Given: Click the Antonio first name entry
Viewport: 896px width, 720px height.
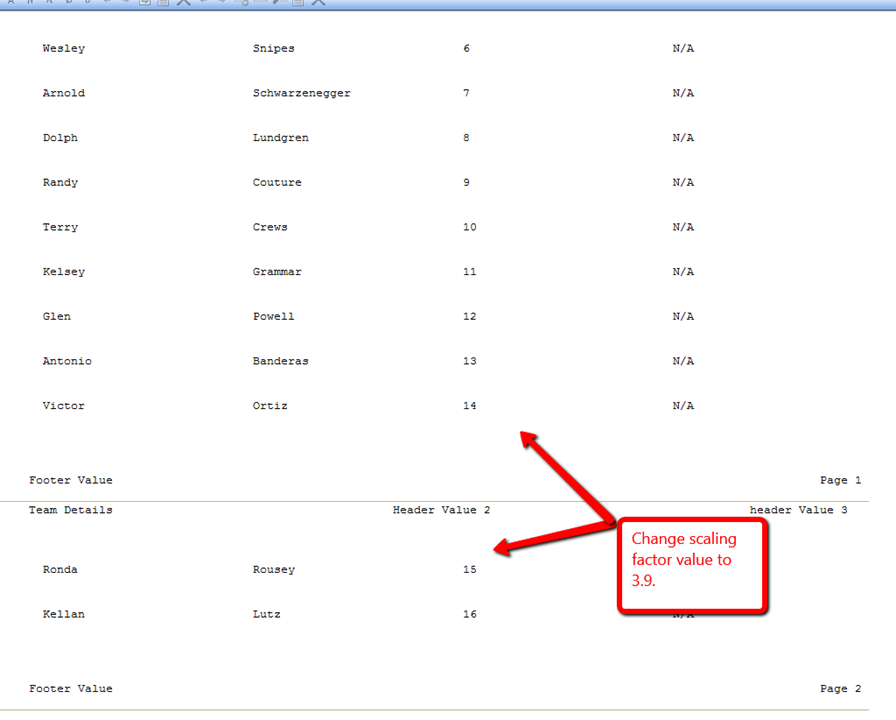Looking at the screenshot, I should click(67, 362).
